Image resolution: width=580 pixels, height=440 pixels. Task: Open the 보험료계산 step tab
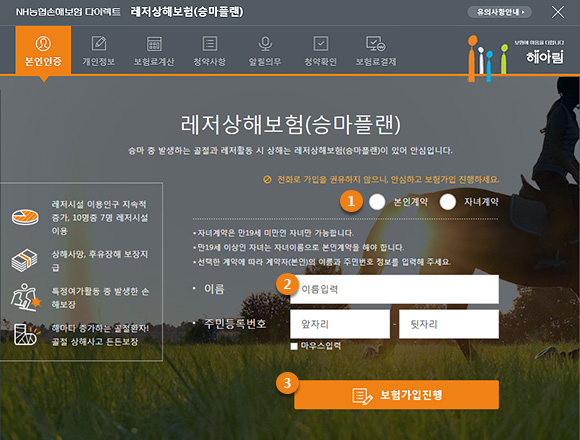click(154, 51)
